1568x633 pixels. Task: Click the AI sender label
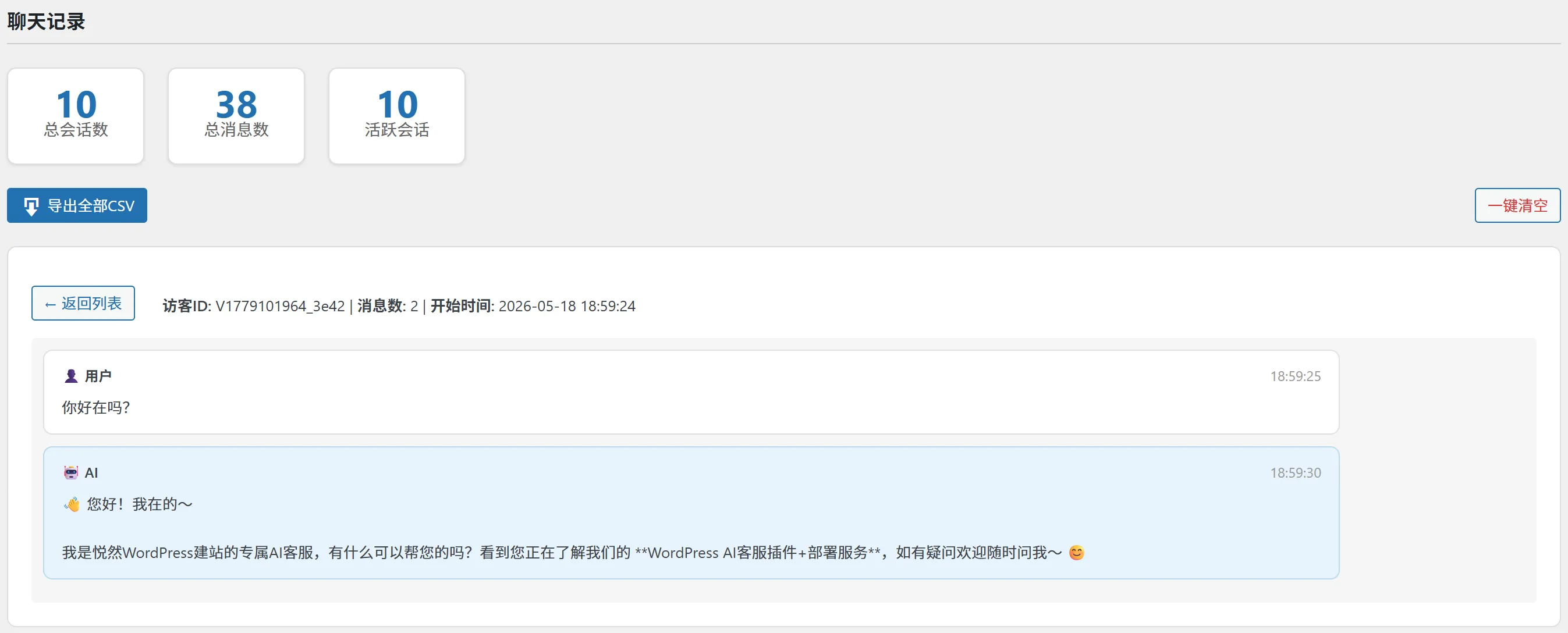(x=91, y=473)
